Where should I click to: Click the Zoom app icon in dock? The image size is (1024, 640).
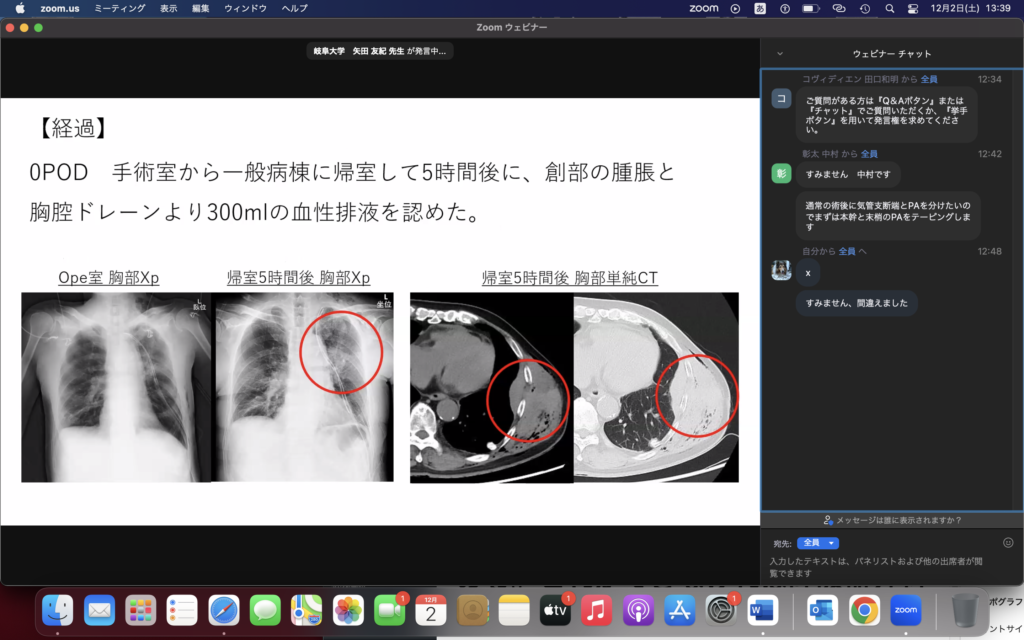(x=905, y=609)
